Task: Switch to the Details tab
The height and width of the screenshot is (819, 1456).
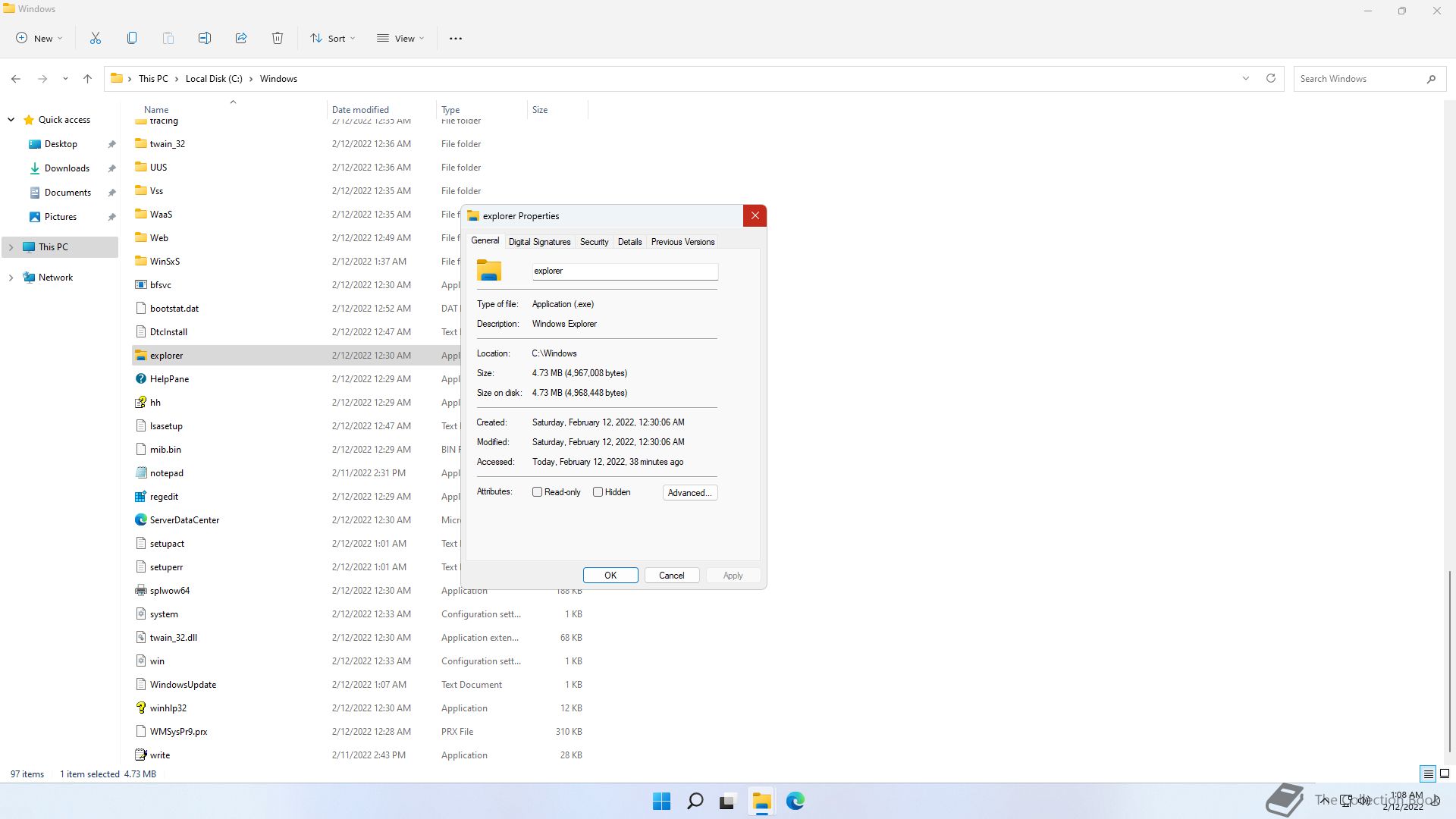Action: (x=629, y=242)
